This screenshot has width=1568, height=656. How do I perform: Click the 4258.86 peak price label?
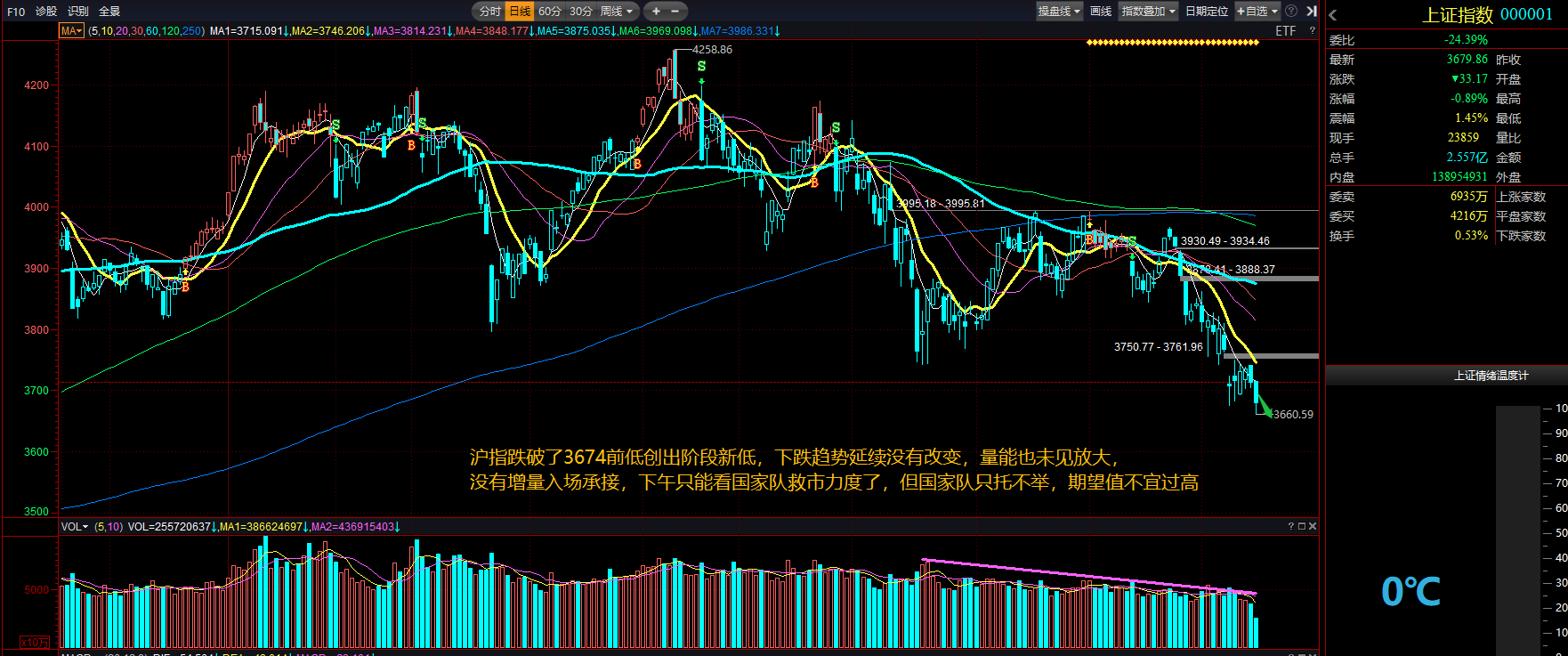[x=712, y=50]
